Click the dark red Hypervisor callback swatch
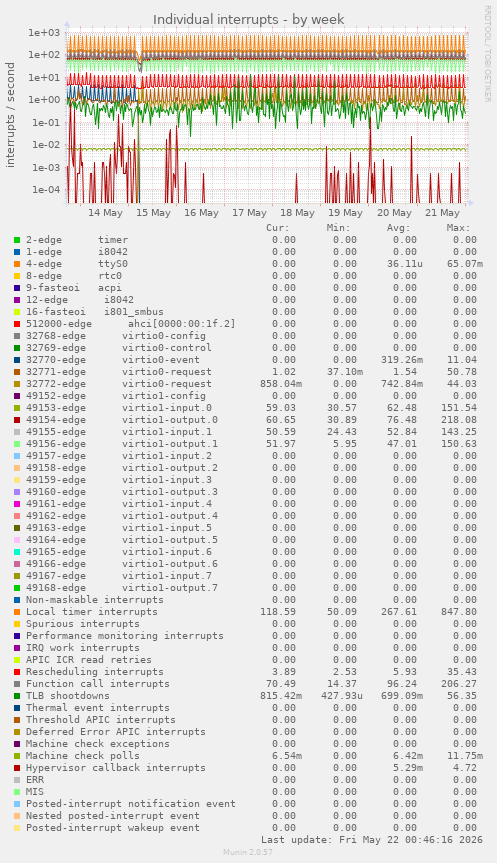Image resolution: width=497 pixels, height=863 pixels. (17, 768)
